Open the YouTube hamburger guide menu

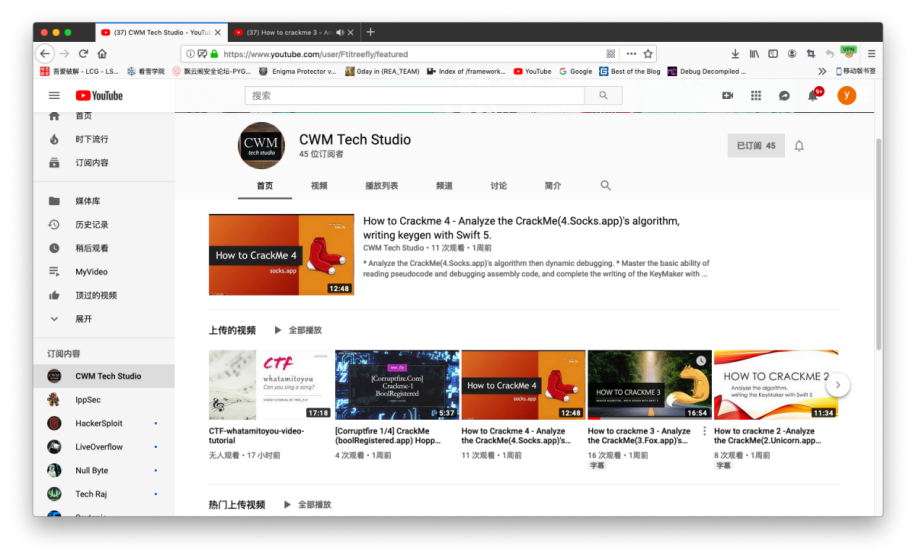point(54,95)
